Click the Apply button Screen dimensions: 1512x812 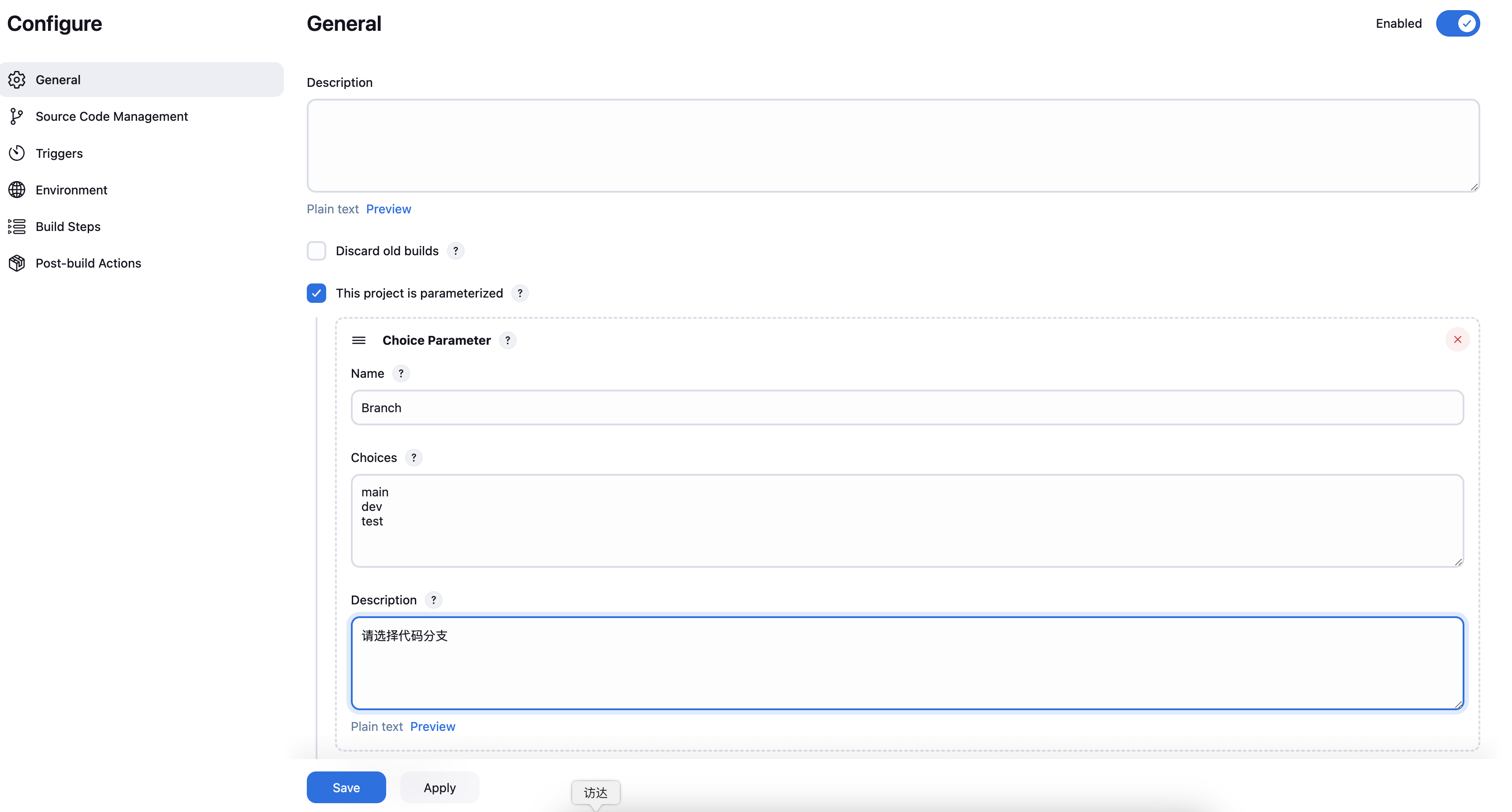pyautogui.click(x=439, y=787)
